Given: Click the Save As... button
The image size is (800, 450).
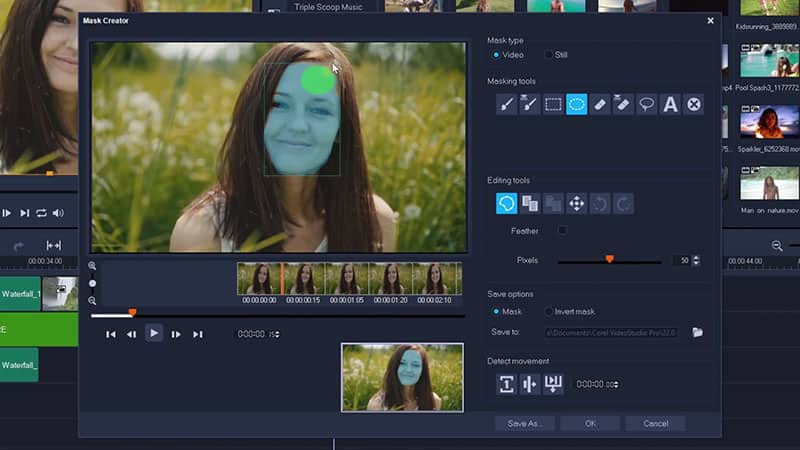Looking at the screenshot, I should tap(525, 424).
